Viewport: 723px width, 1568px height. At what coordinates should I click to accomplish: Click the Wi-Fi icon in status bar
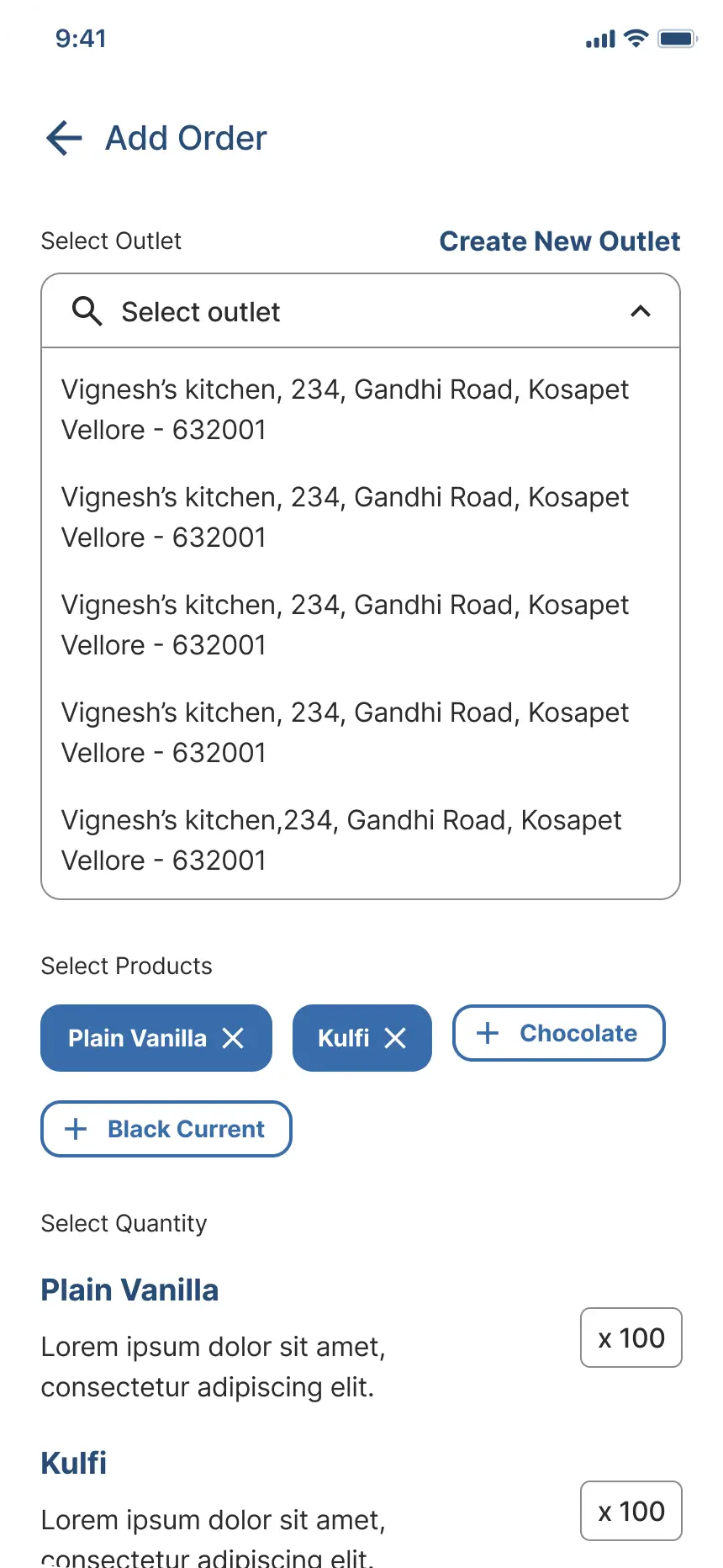click(634, 38)
